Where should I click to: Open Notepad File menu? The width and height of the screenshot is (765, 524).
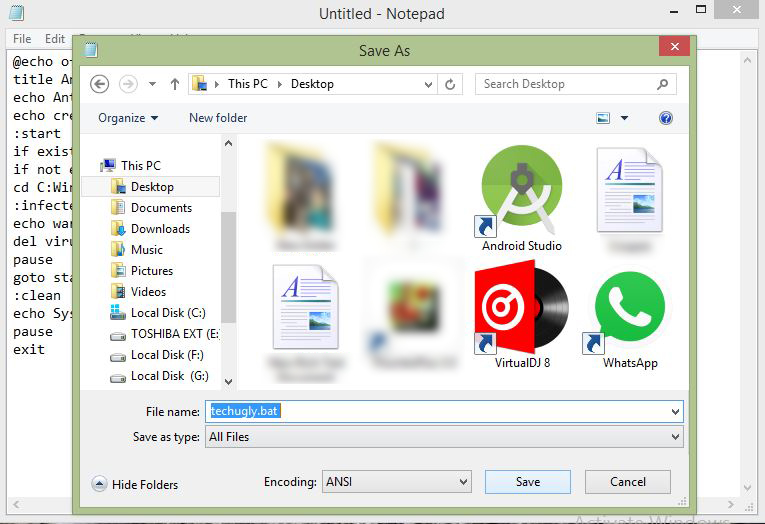pos(22,39)
